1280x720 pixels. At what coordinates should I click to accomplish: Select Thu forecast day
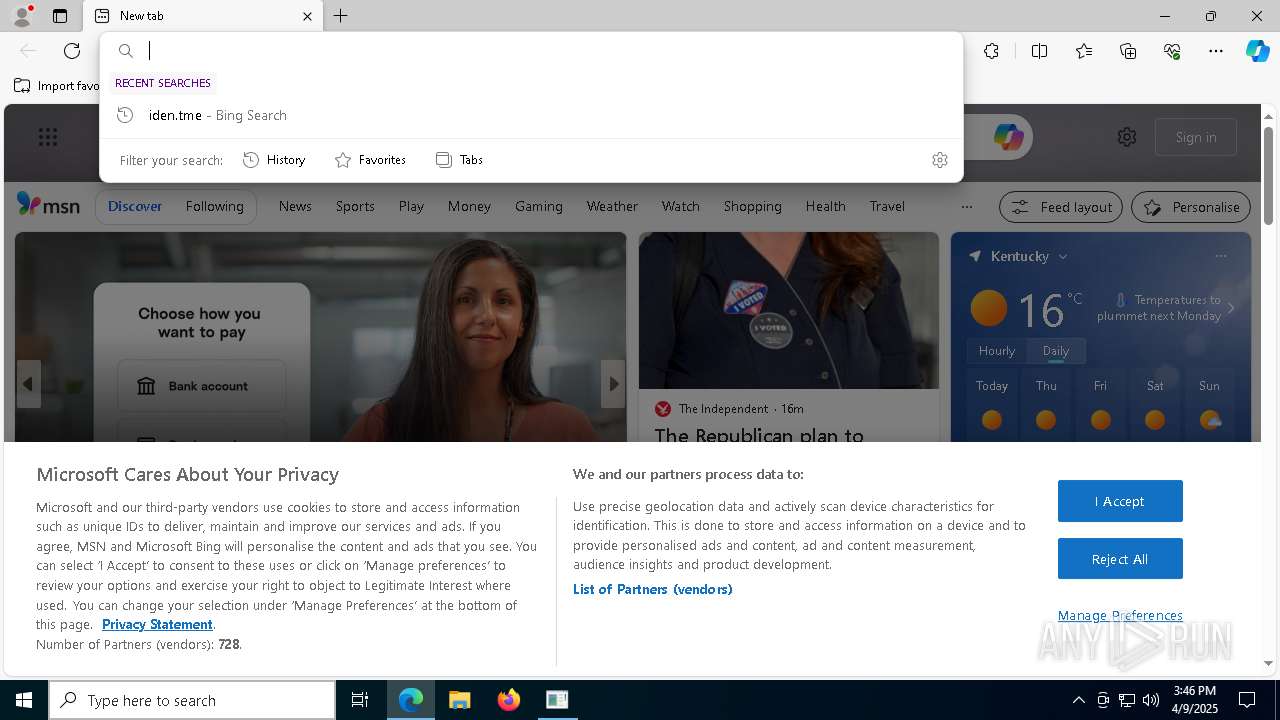click(x=1046, y=405)
